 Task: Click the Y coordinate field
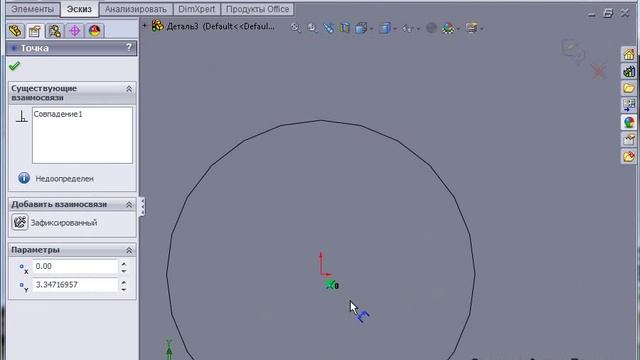(x=75, y=284)
